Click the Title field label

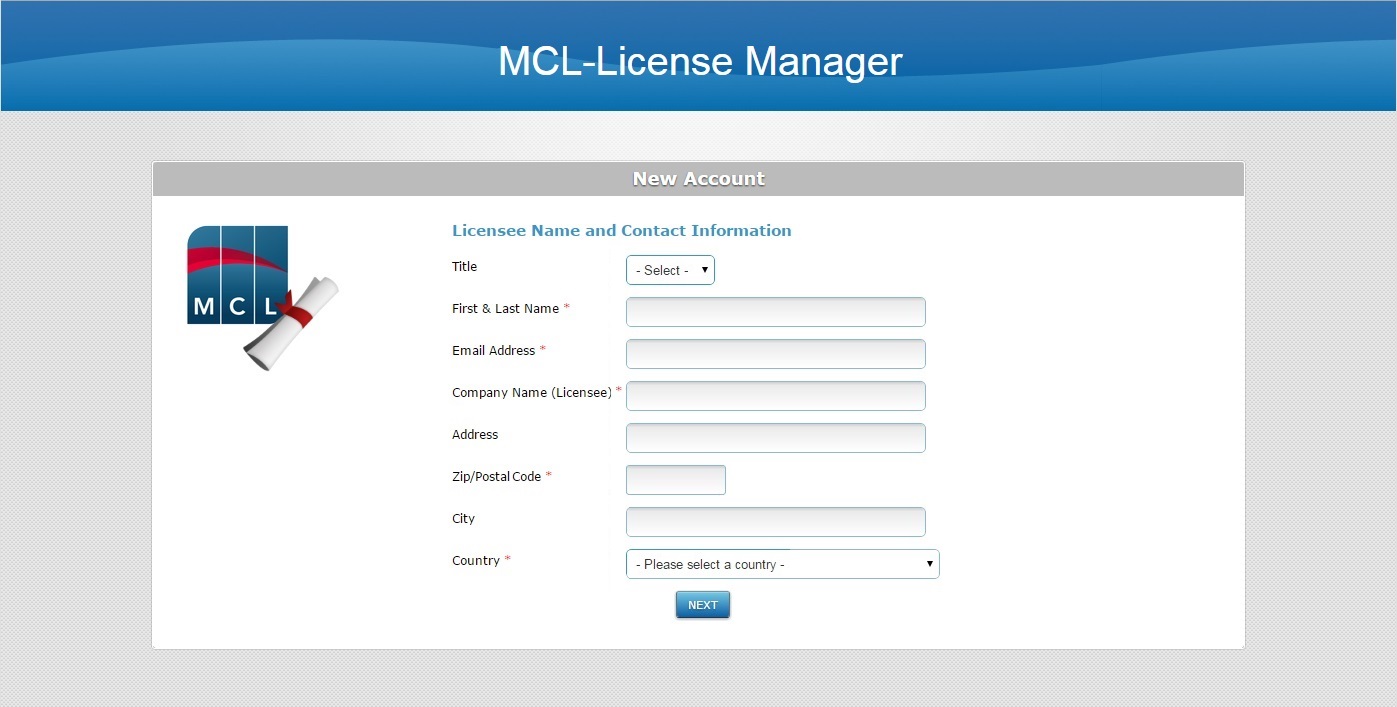point(464,267)
